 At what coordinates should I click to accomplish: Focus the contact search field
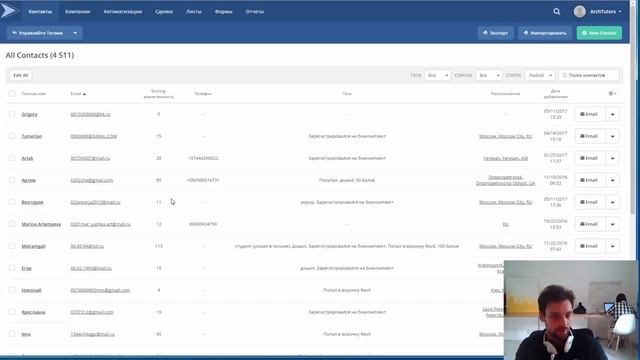(x=589, y=75)
